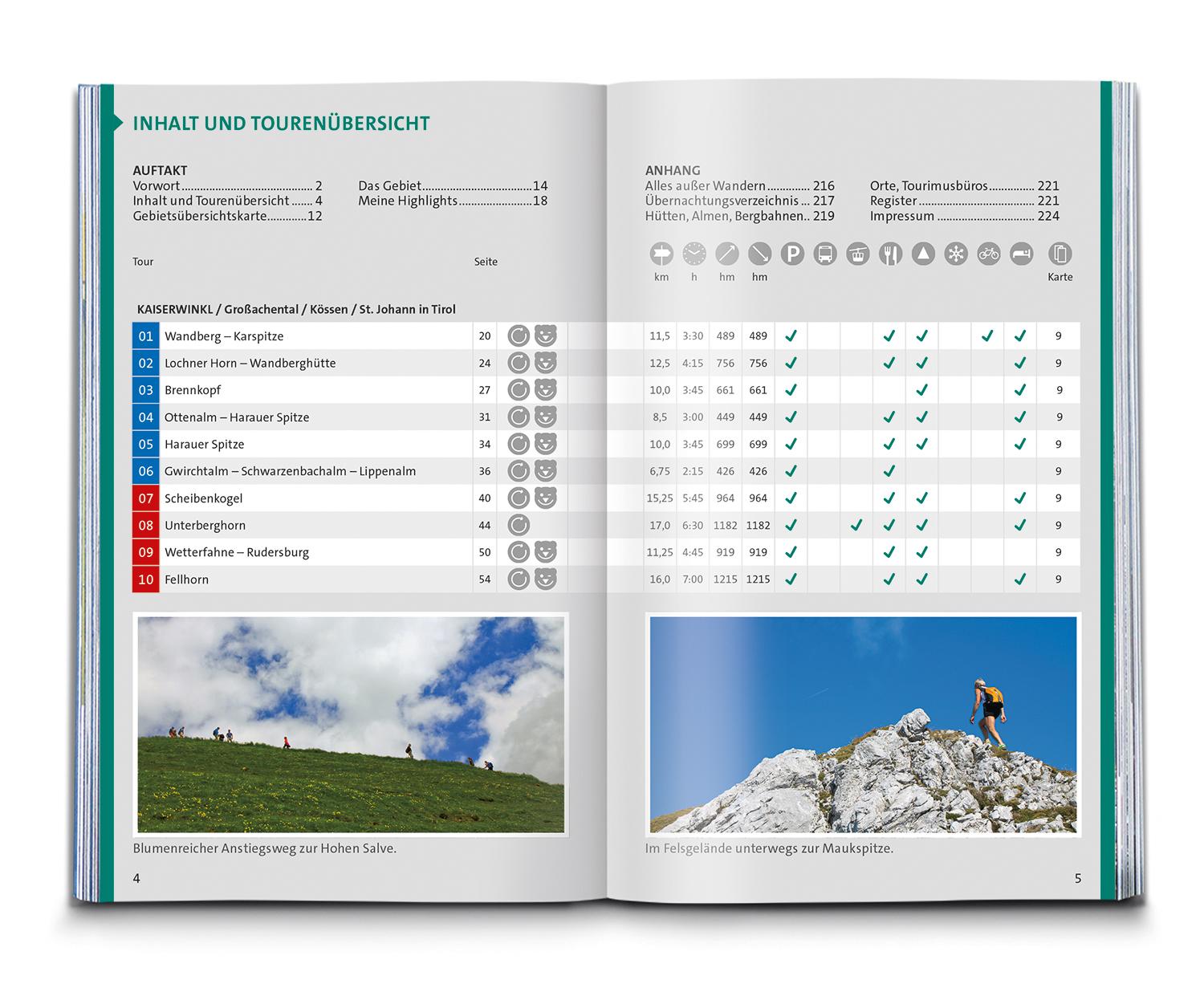Click the bus transport icon

point(825,254)
